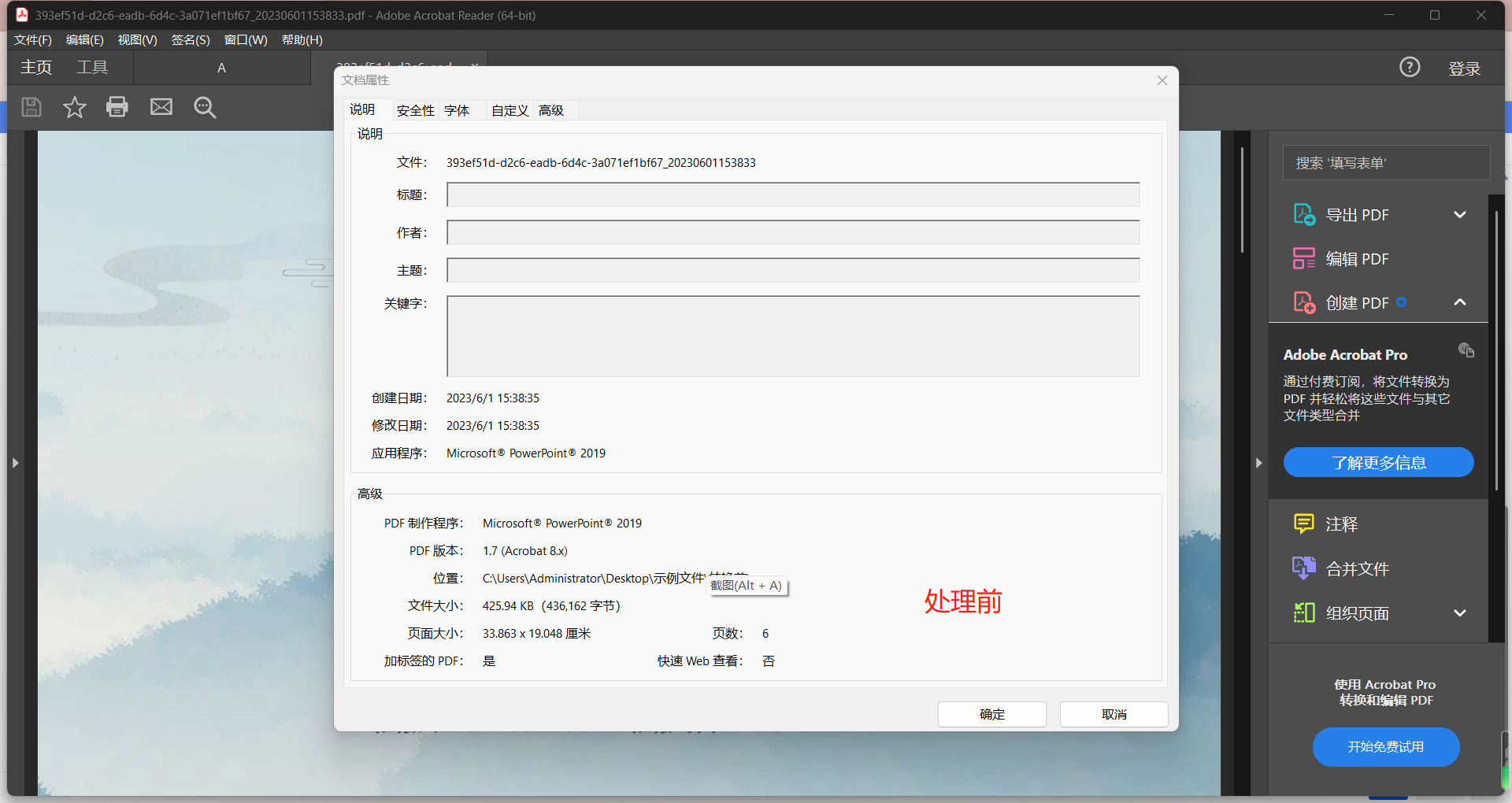The image size is (1512, 803).
Task: Save the PDF document
Action: 31,107
